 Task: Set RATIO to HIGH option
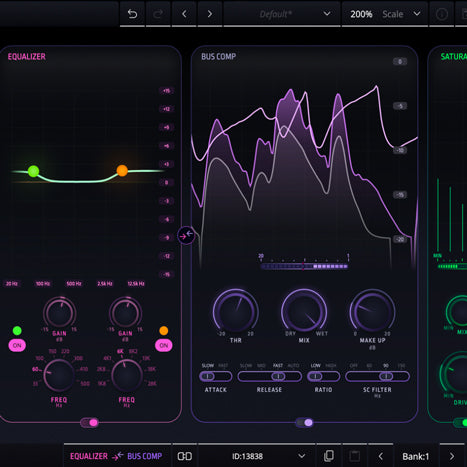pos(331,366)
